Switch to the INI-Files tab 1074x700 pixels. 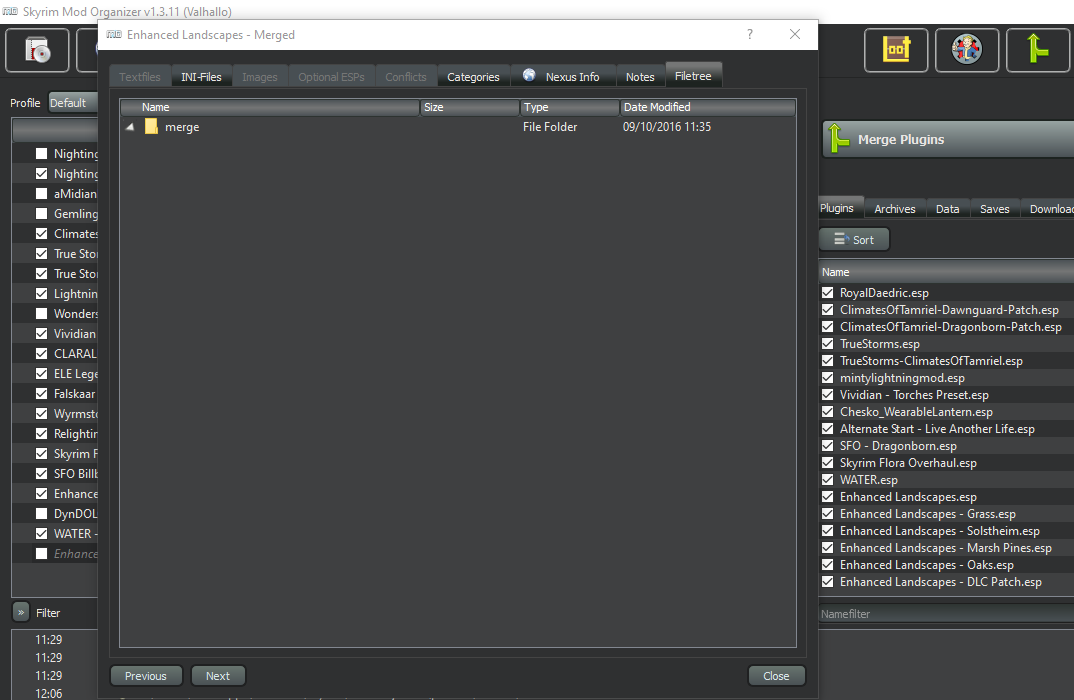[201, 77]
